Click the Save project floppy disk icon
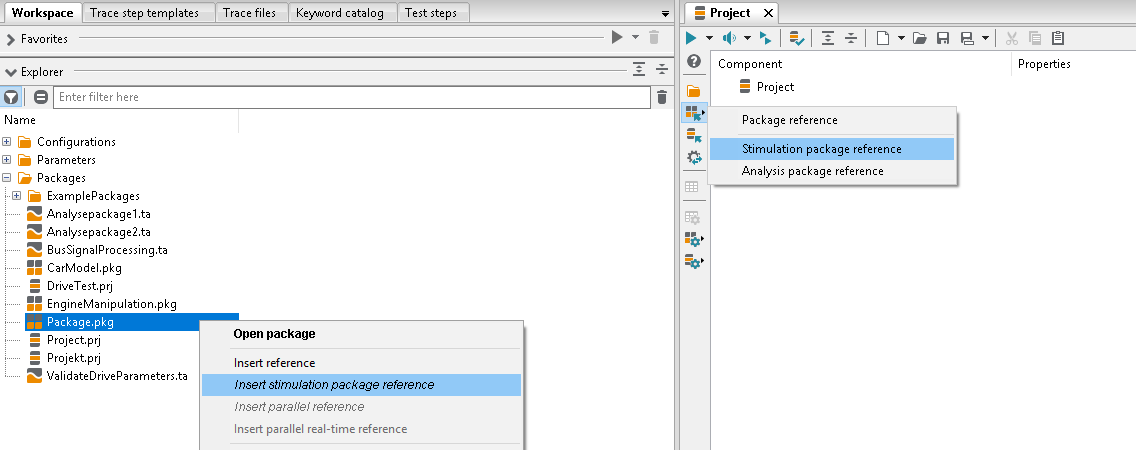The height and width of the screenshot is (450, 1136). click(x=943, y=38)
